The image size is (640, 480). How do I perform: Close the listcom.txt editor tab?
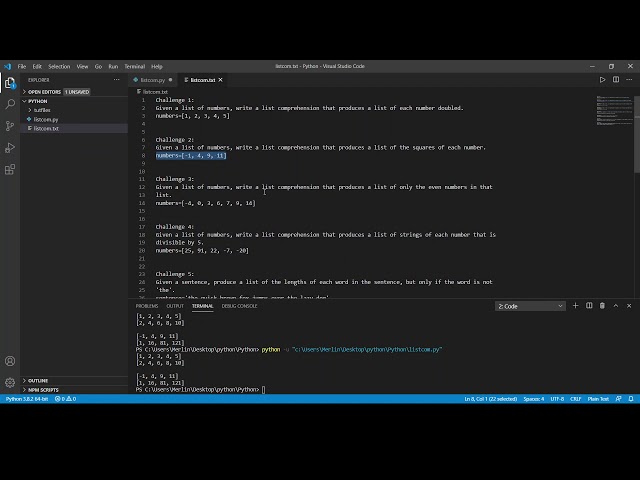click(220, 80)
